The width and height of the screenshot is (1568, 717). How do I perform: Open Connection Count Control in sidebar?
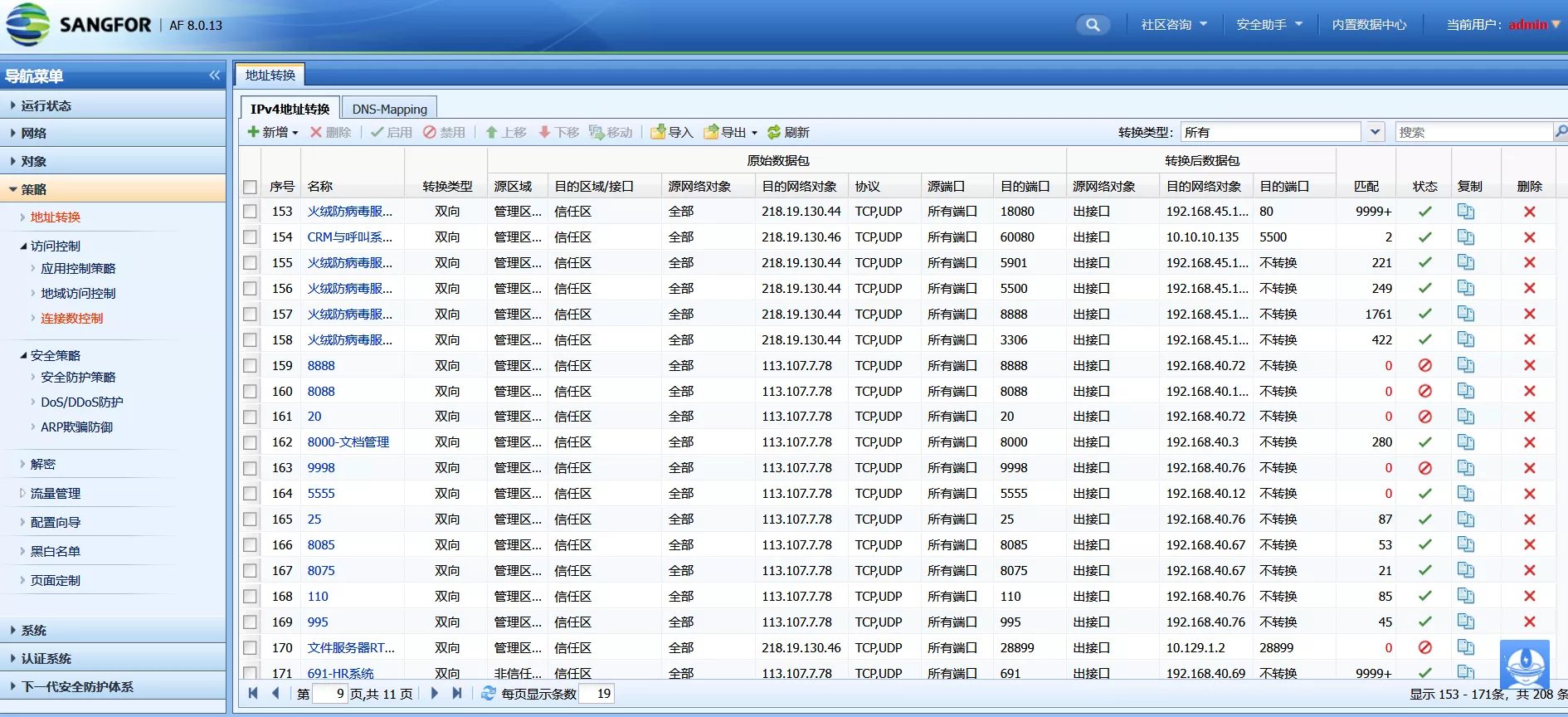point(72,319)
